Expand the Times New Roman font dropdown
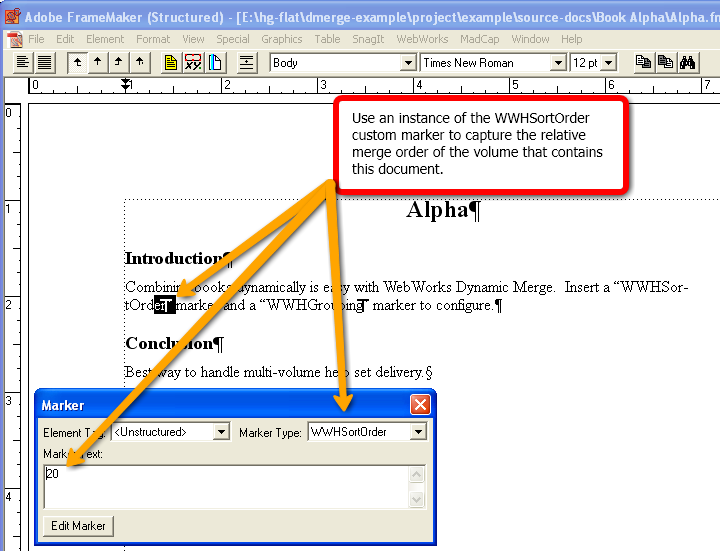 tap(558, 63)
